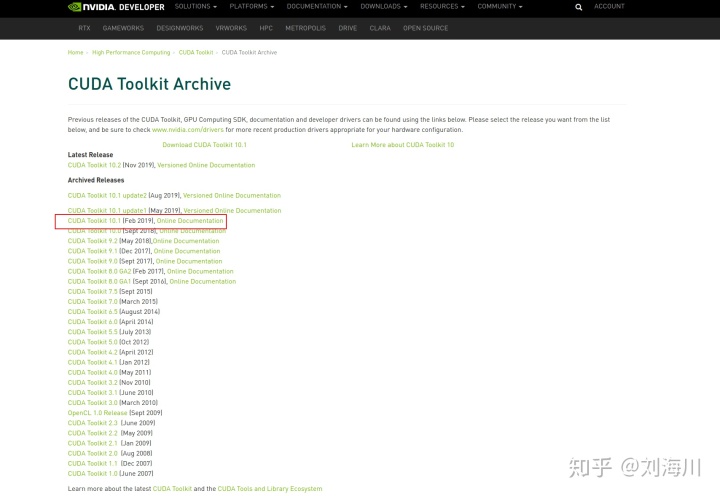This screenshot has width=720, height=496.
Task: Go to the GameWorks section
Action: click(123, 28)
